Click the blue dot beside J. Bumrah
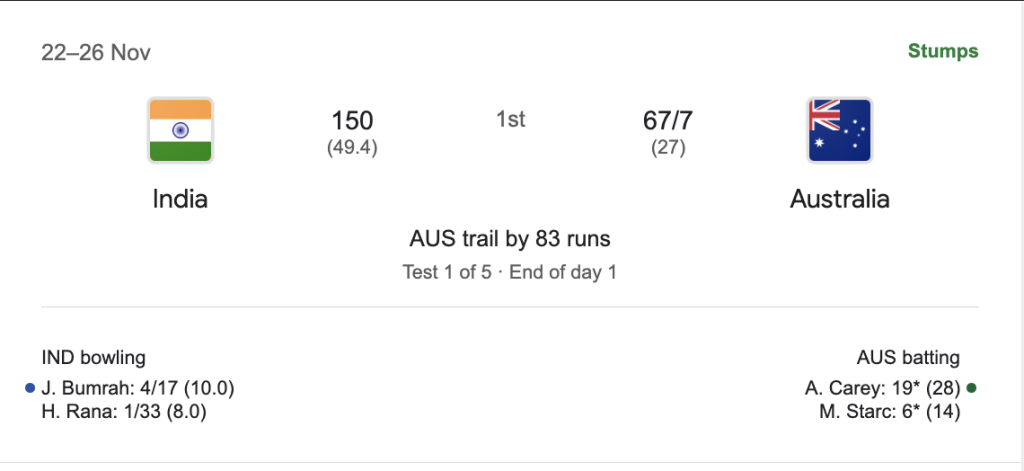 coord(30,388)
